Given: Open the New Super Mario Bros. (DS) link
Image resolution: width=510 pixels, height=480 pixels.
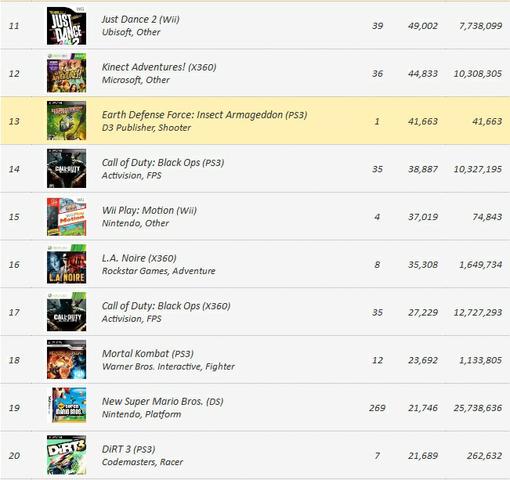Looking at the screenshot, I should coord(162,401).
